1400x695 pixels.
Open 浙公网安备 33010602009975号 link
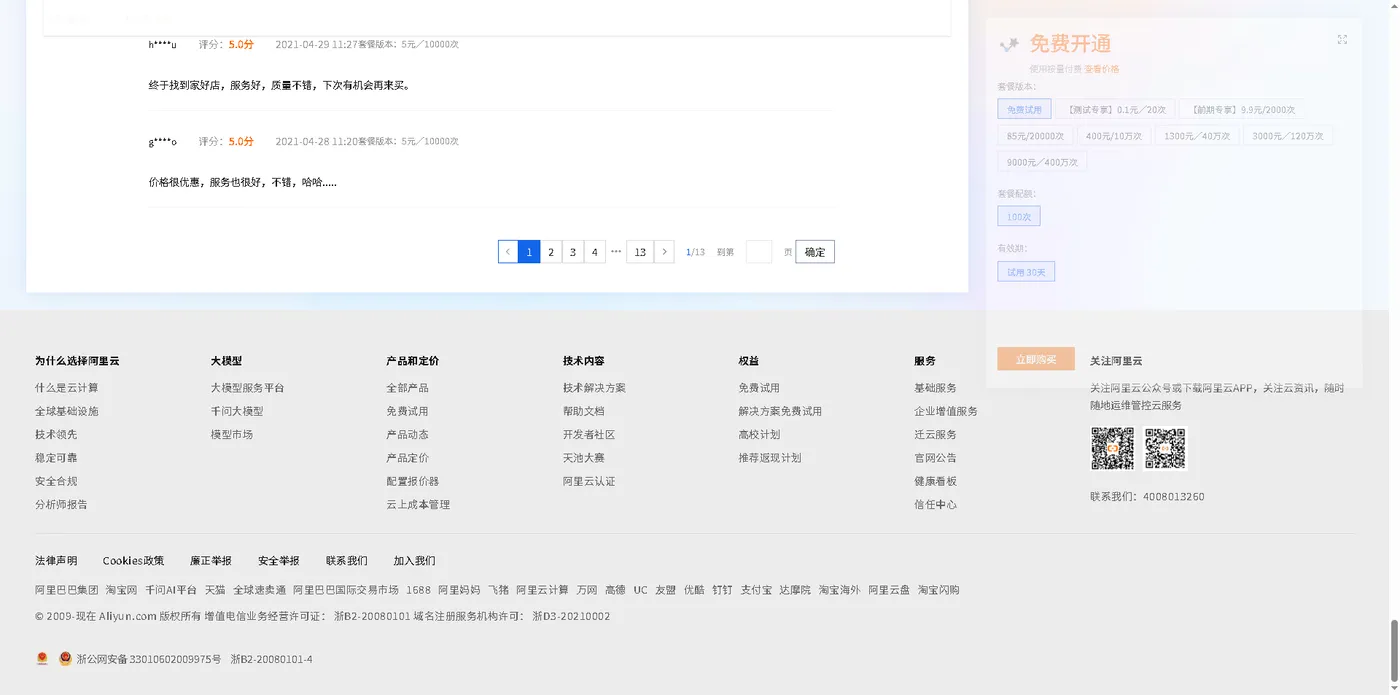coord(147,659)
